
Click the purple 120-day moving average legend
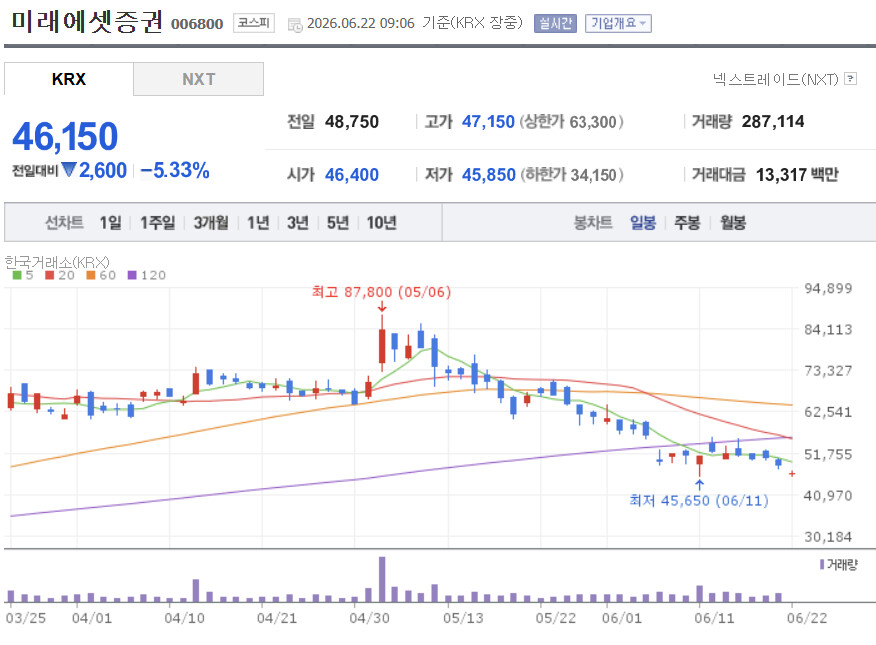tap(147, 275)
